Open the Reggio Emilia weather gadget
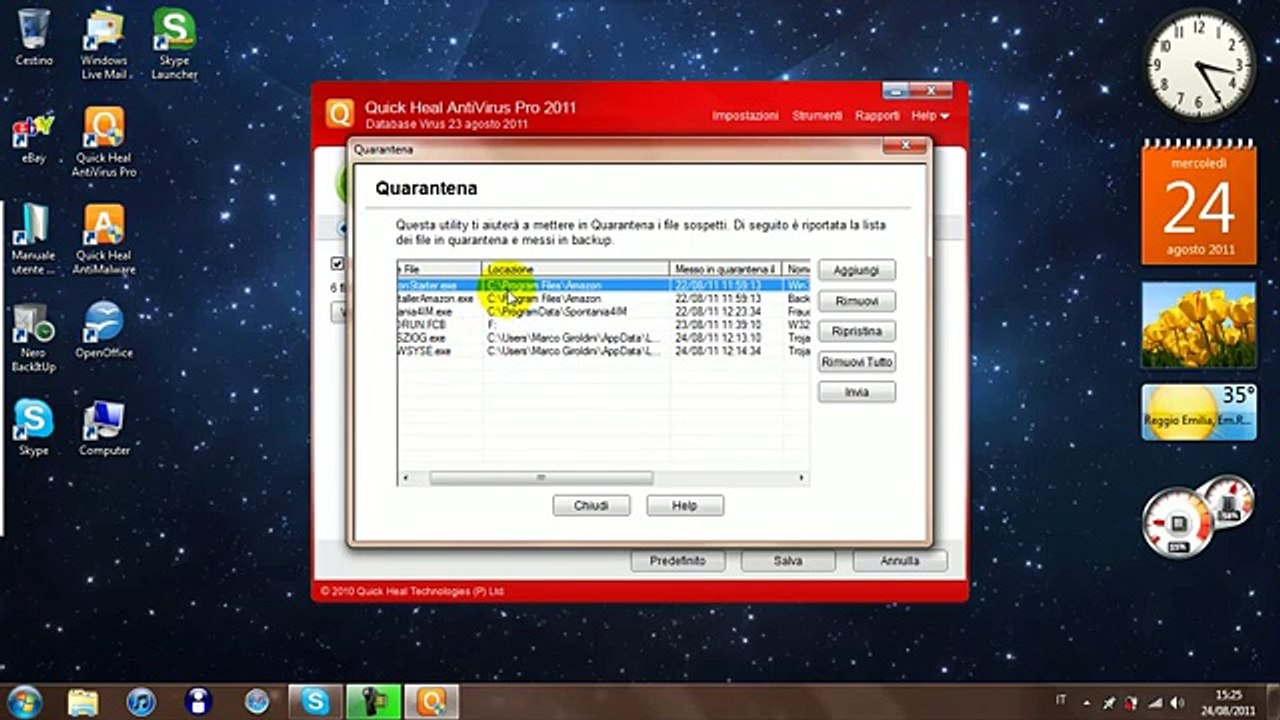The width and height of the screenshot is (1280, 720). [1199, 412]
